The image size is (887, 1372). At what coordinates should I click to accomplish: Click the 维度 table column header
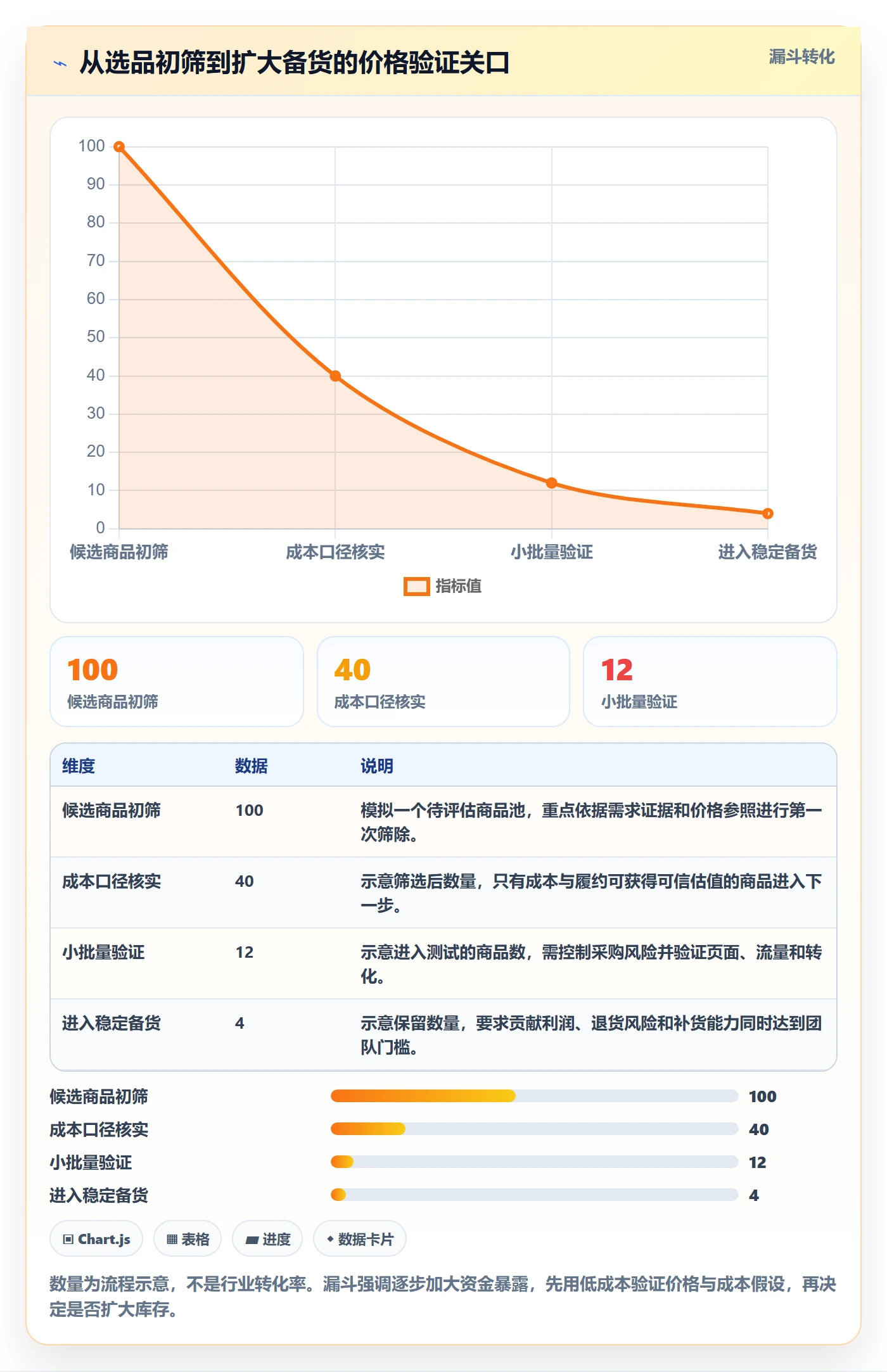tap(79, 766)
